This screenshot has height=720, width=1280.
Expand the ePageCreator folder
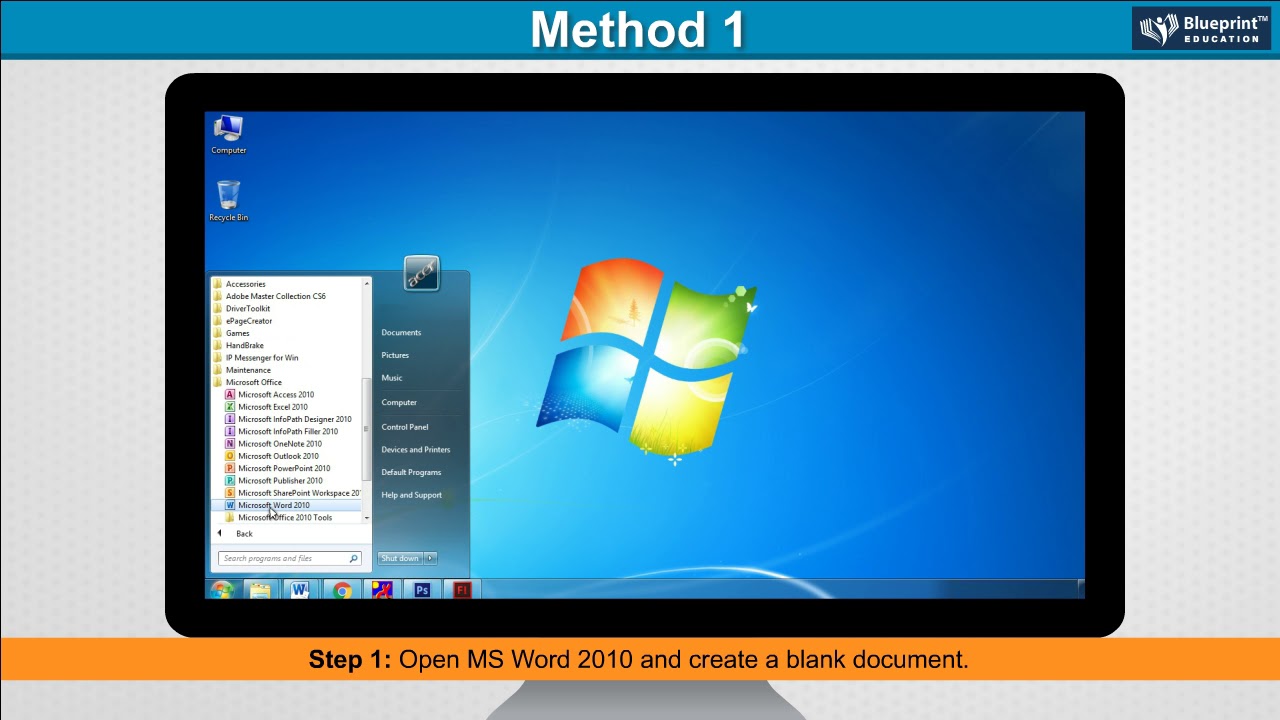point(243,321)
